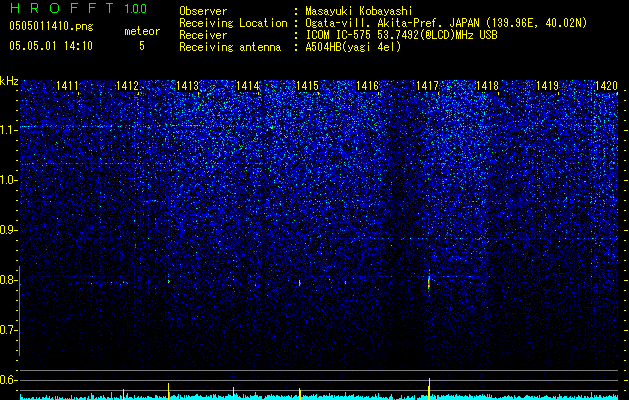629x400 pixels.
Task: Click the date stamp 05.05.01 14:10
Action: (51, 46)
